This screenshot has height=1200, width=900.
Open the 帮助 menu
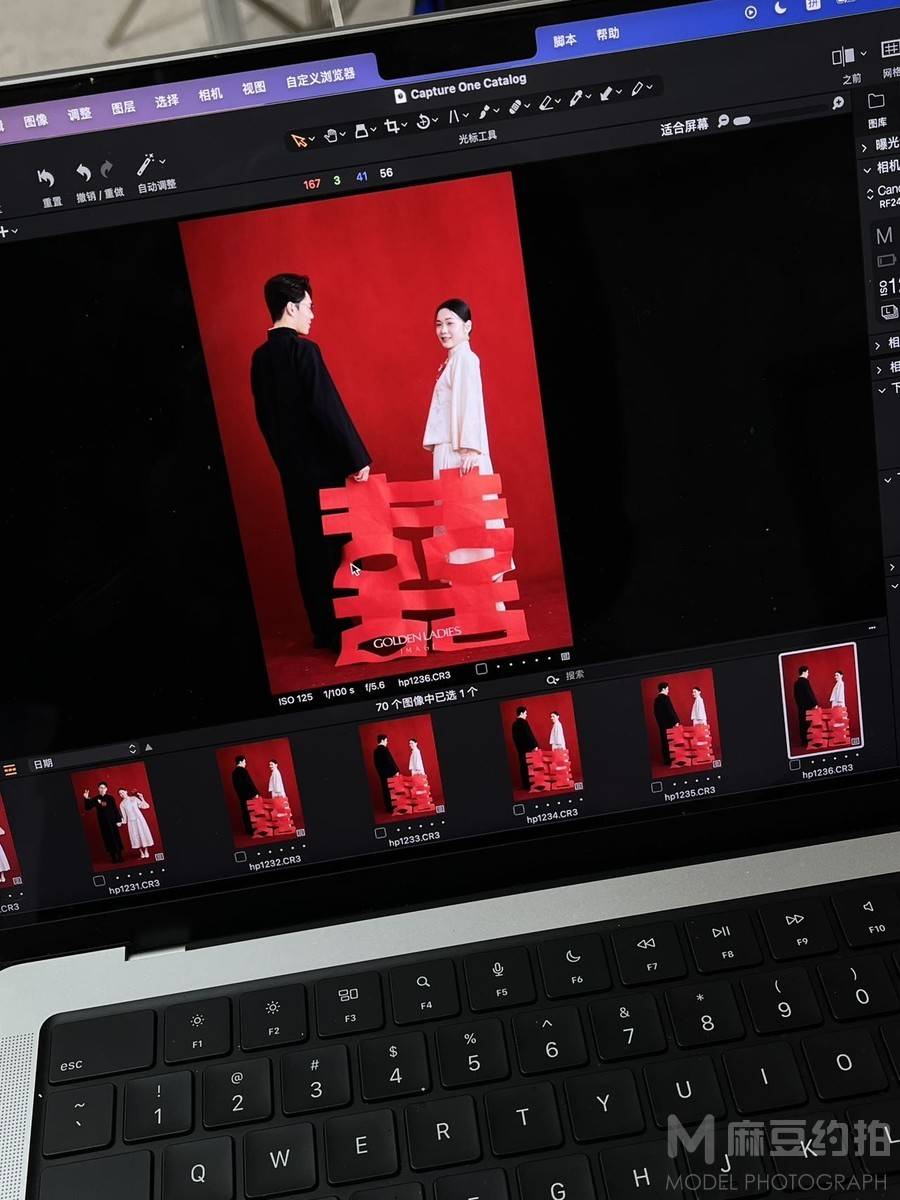[x=607, y=34]
